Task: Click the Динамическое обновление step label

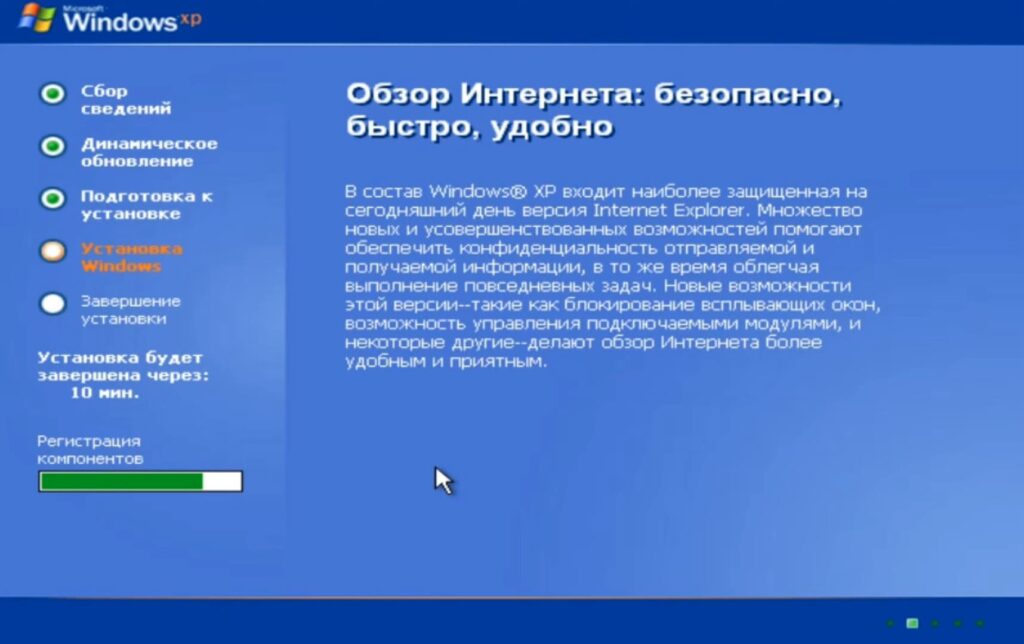Action: coord(149,152)
